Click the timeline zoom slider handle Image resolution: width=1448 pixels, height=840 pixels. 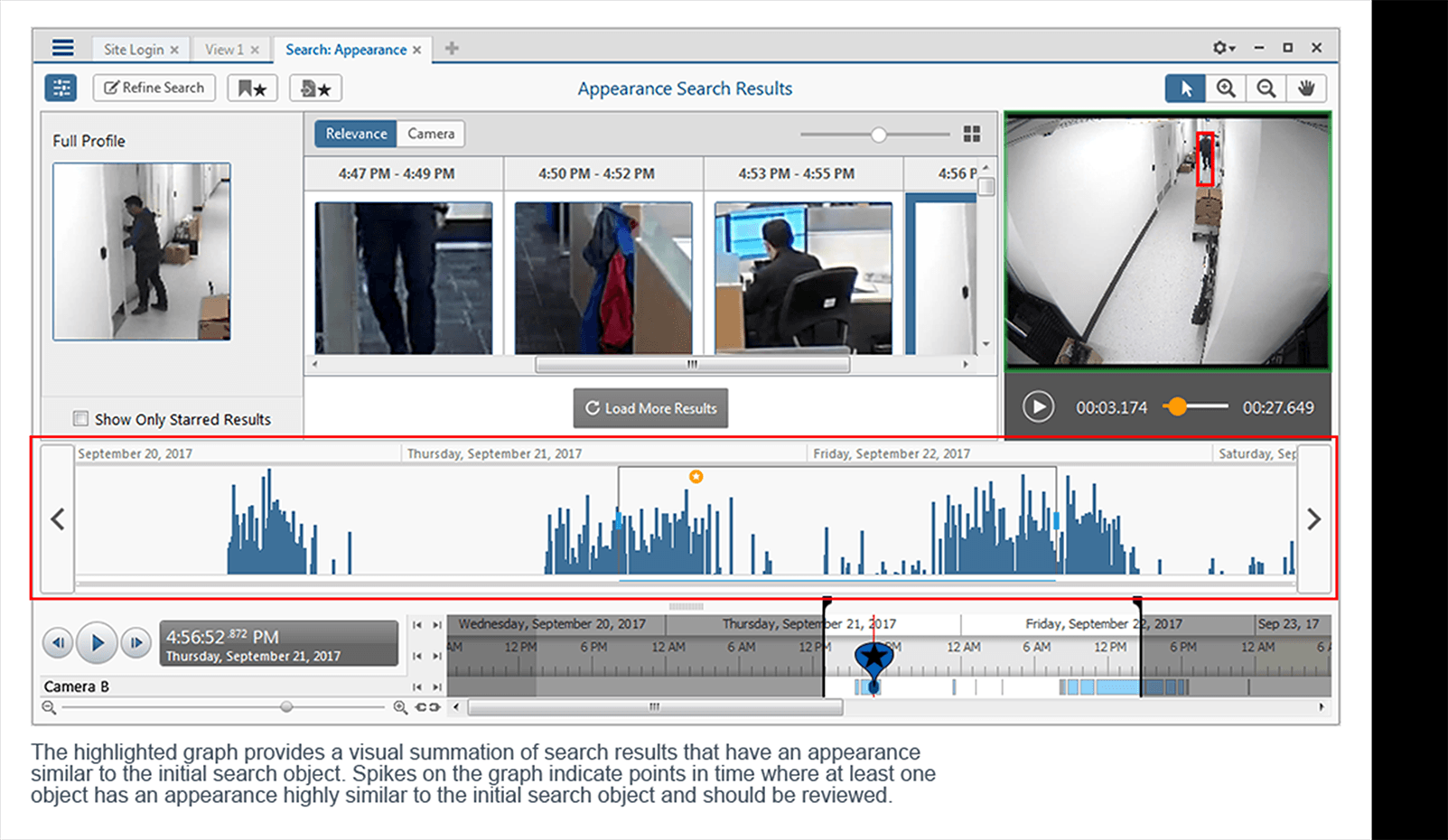(x=286, y=706)
